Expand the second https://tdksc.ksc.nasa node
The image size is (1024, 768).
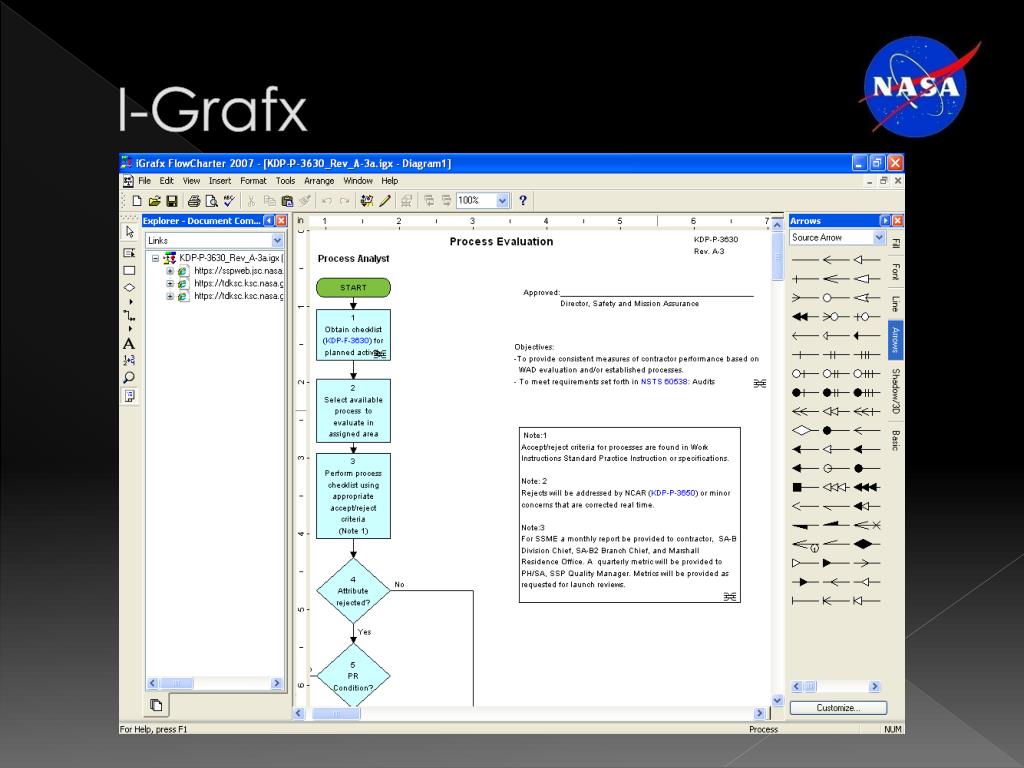pos(169,296)
